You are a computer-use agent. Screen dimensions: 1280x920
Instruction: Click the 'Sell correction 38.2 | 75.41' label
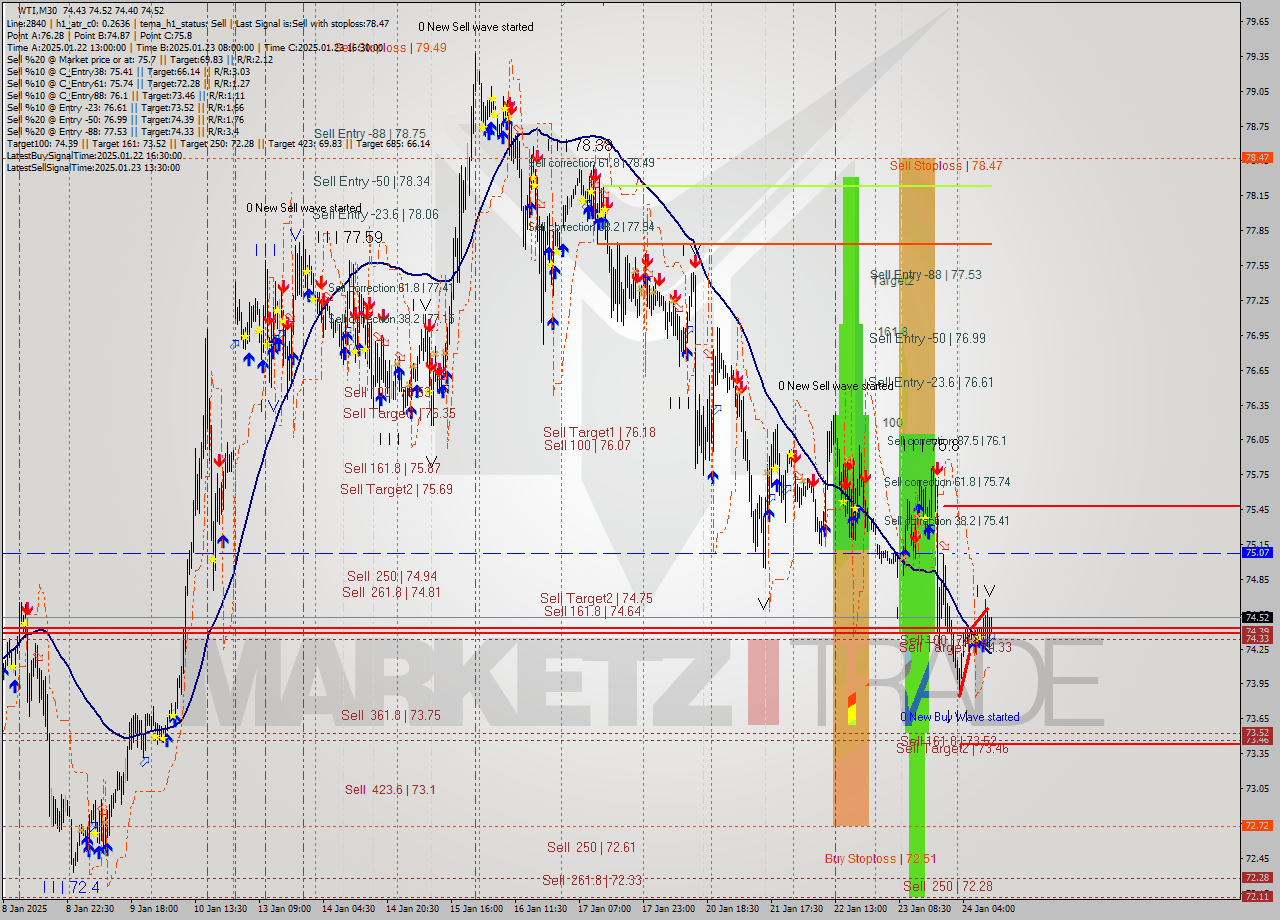(946, 521)
